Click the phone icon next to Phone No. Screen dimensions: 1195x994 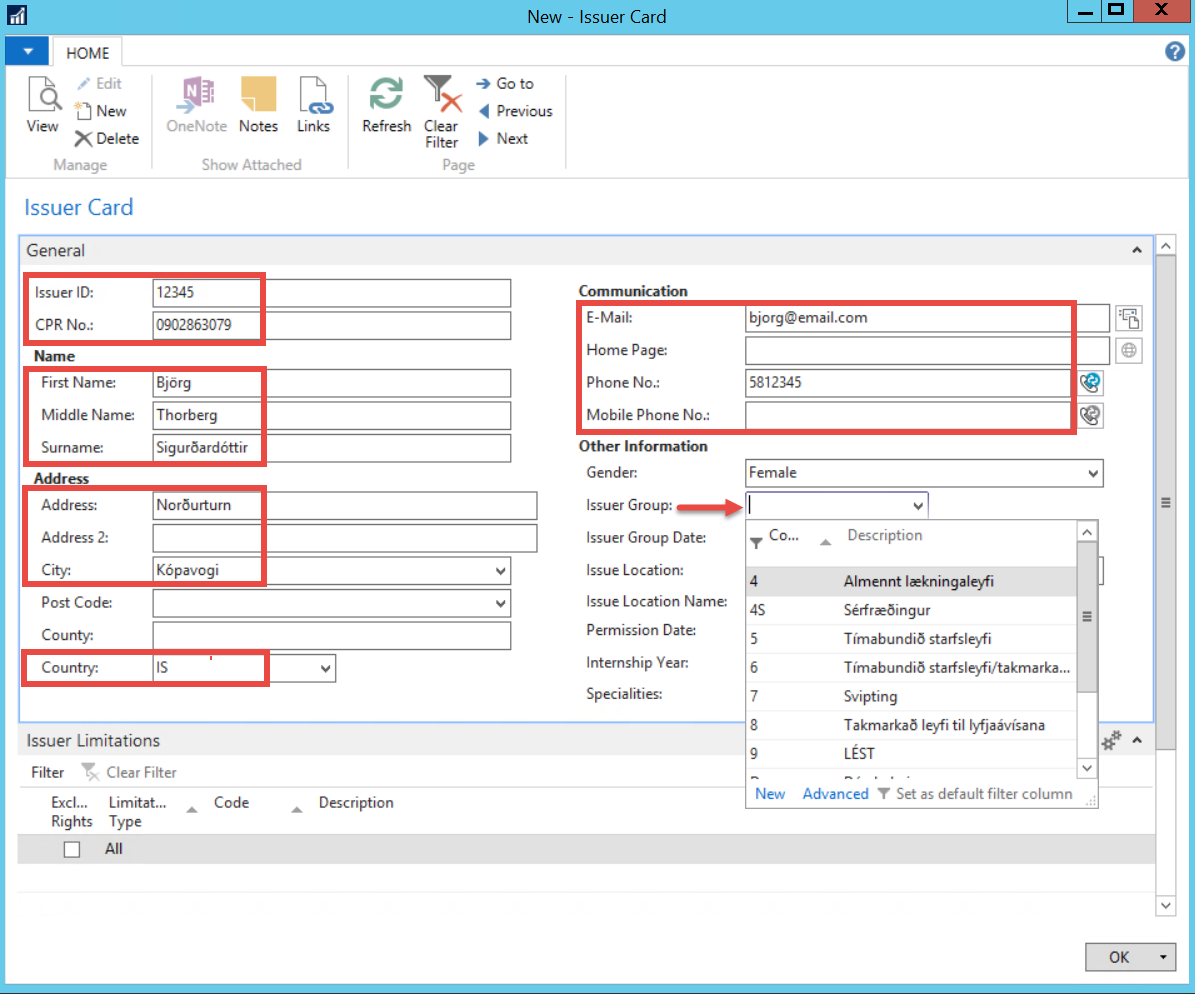coord(1091,382)
